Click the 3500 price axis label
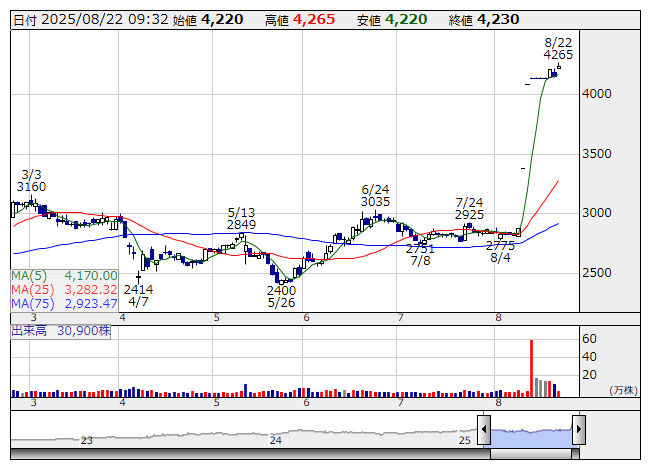 click(597, 154)
